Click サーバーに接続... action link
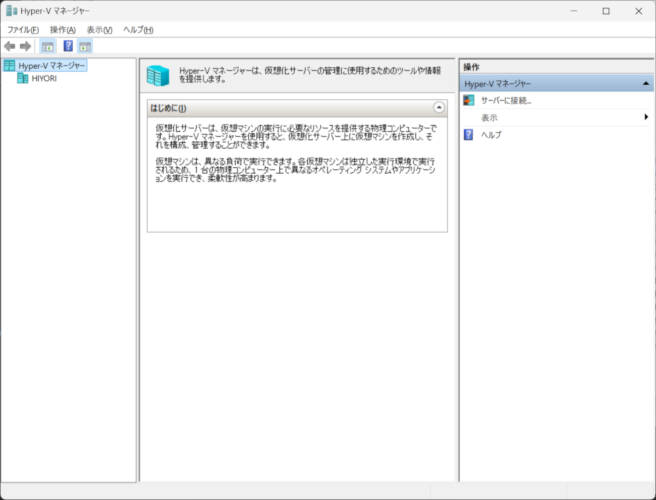This screenshot has height=500, width=656. [505, 101]
